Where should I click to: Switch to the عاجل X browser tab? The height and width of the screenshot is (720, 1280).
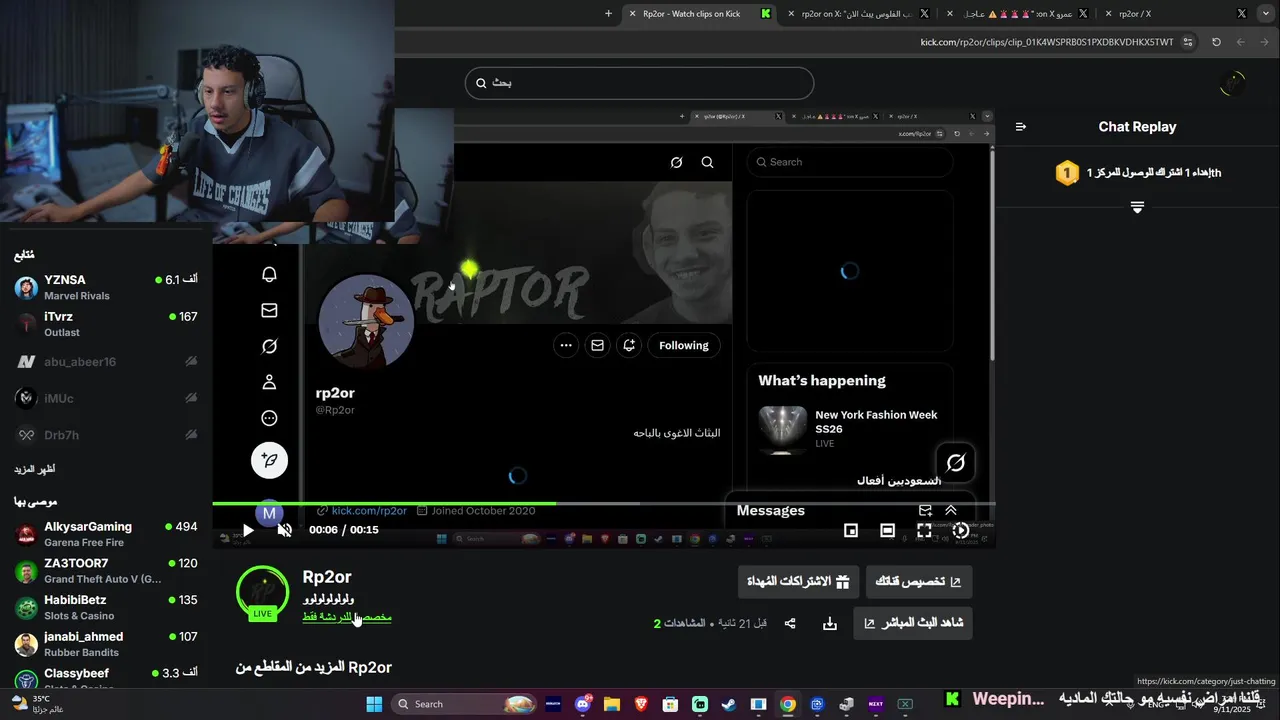1015,14
